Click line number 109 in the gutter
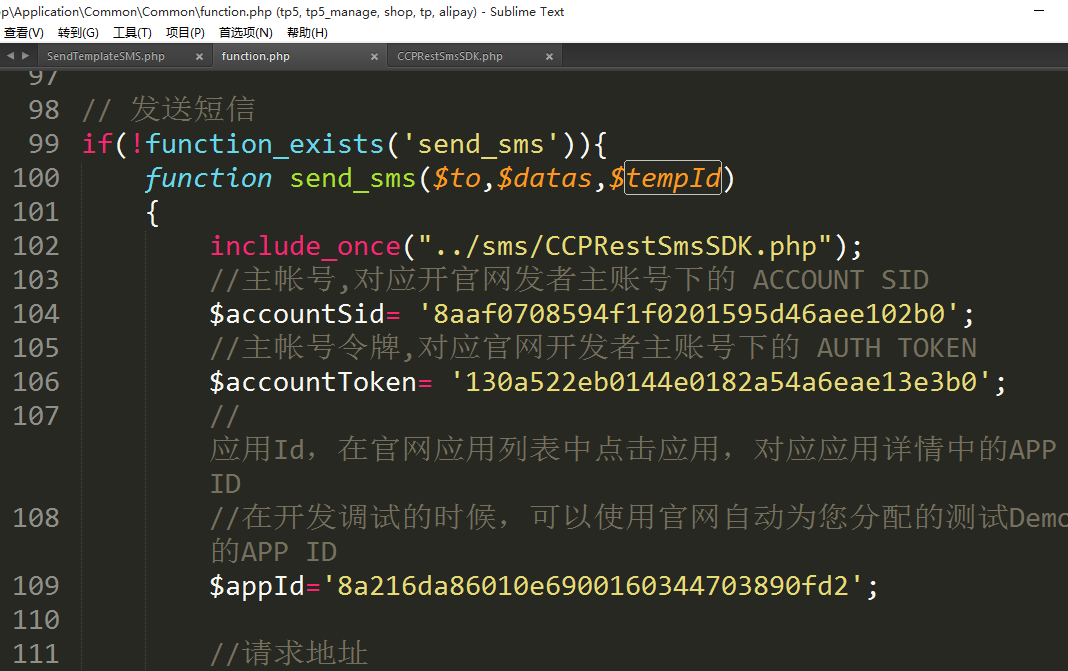Image resolution: width=1068 pixels, height=671 pixels. 36,586
